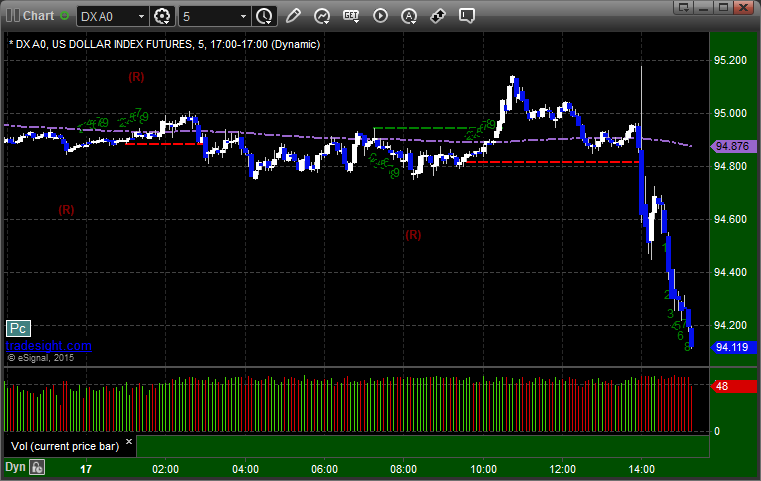Open the tradesight.com link

click(x=49, y=346)
